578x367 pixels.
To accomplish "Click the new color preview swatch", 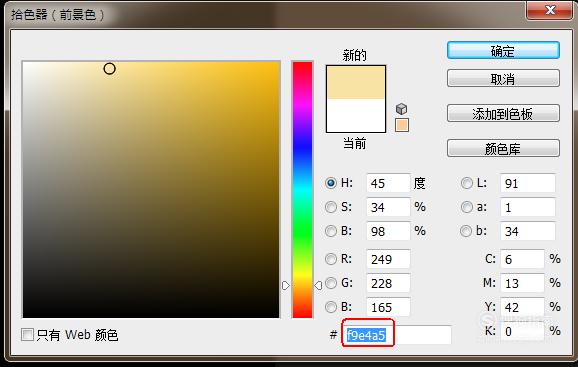I will point(356,82).
